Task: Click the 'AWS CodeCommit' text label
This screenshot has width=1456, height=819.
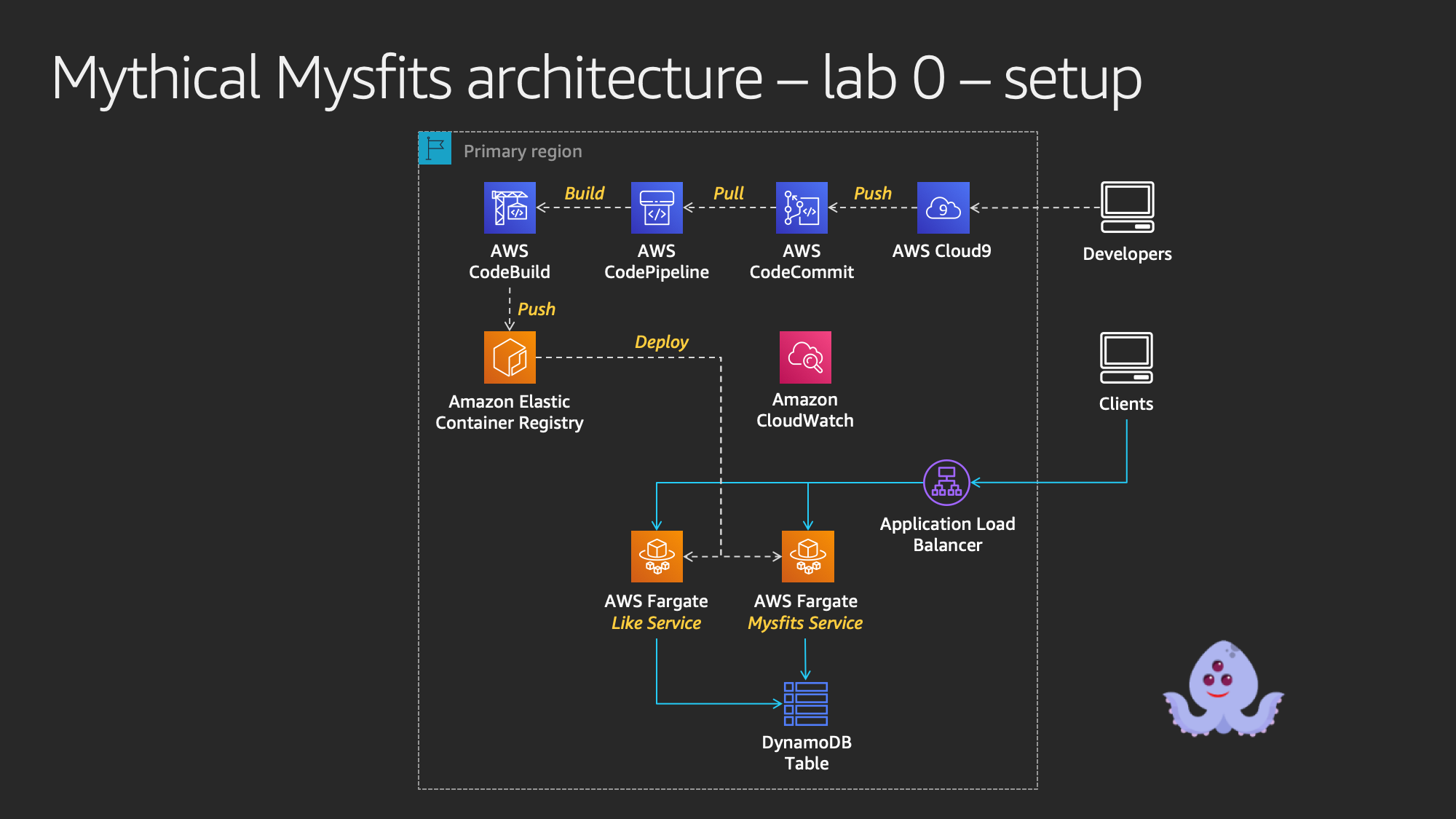Action: [x=802, y=261]
